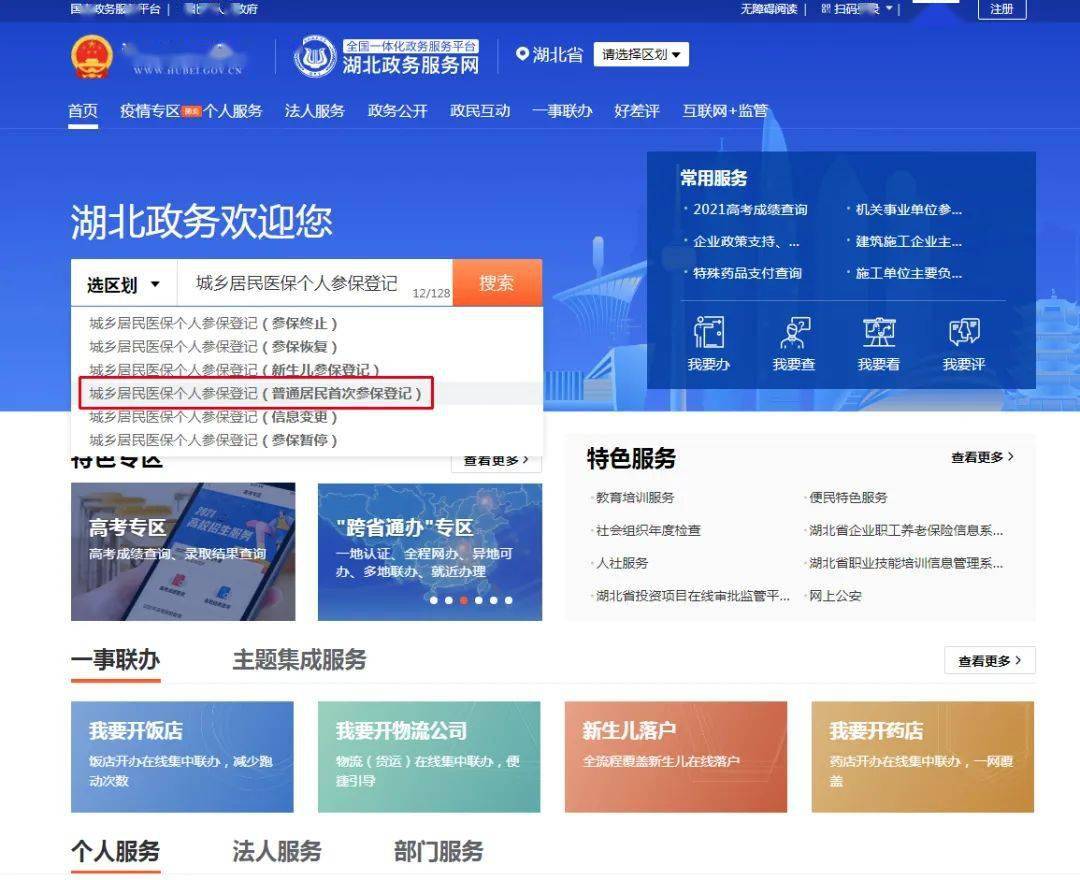Screen dimensions: 1080x880
Task: Open the 我要看 service icon
Action: 879,344
